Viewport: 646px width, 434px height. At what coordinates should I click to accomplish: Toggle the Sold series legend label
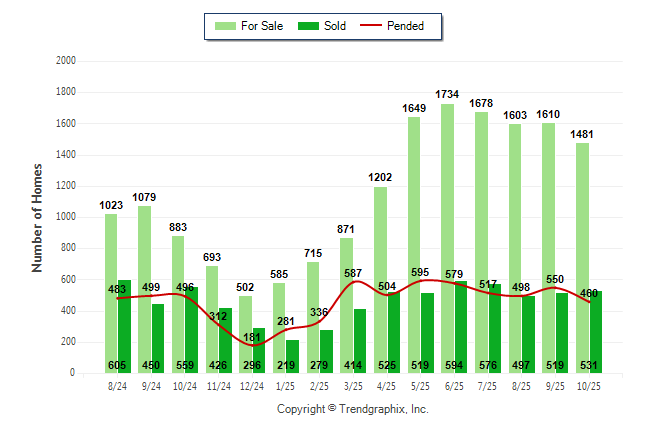pos(335,26)
